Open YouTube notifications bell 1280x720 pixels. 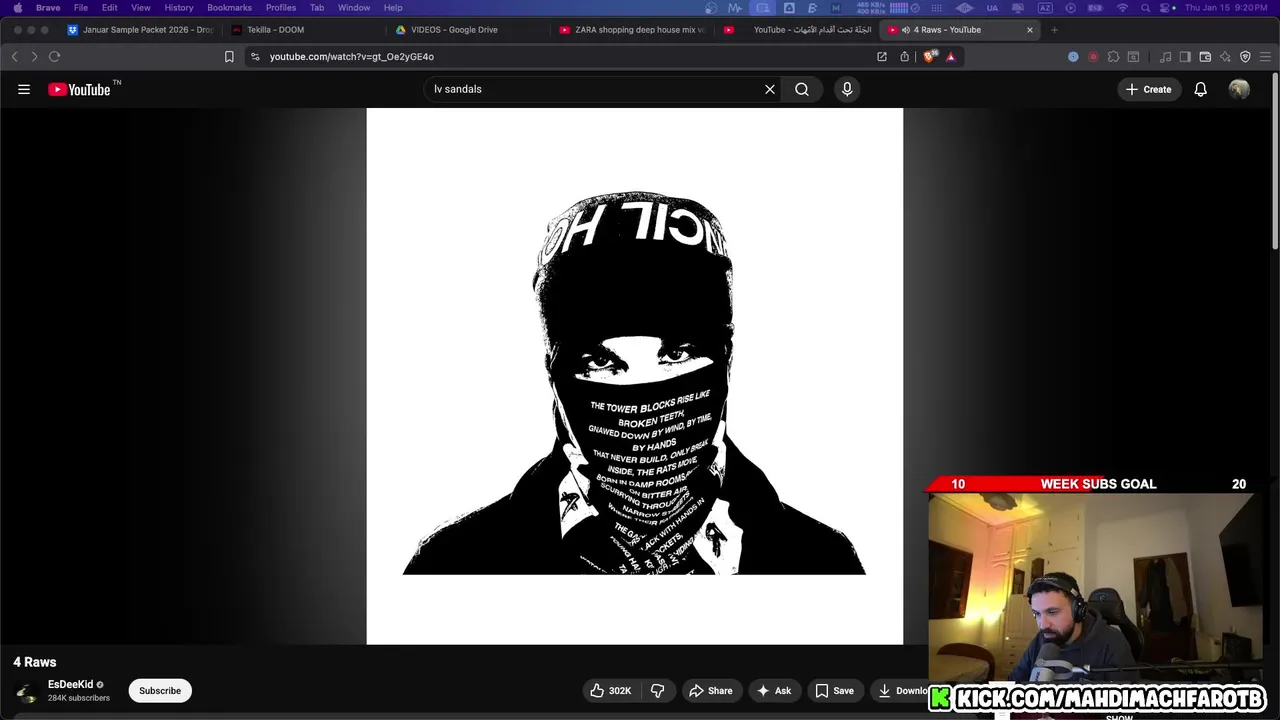point(1201,89)
